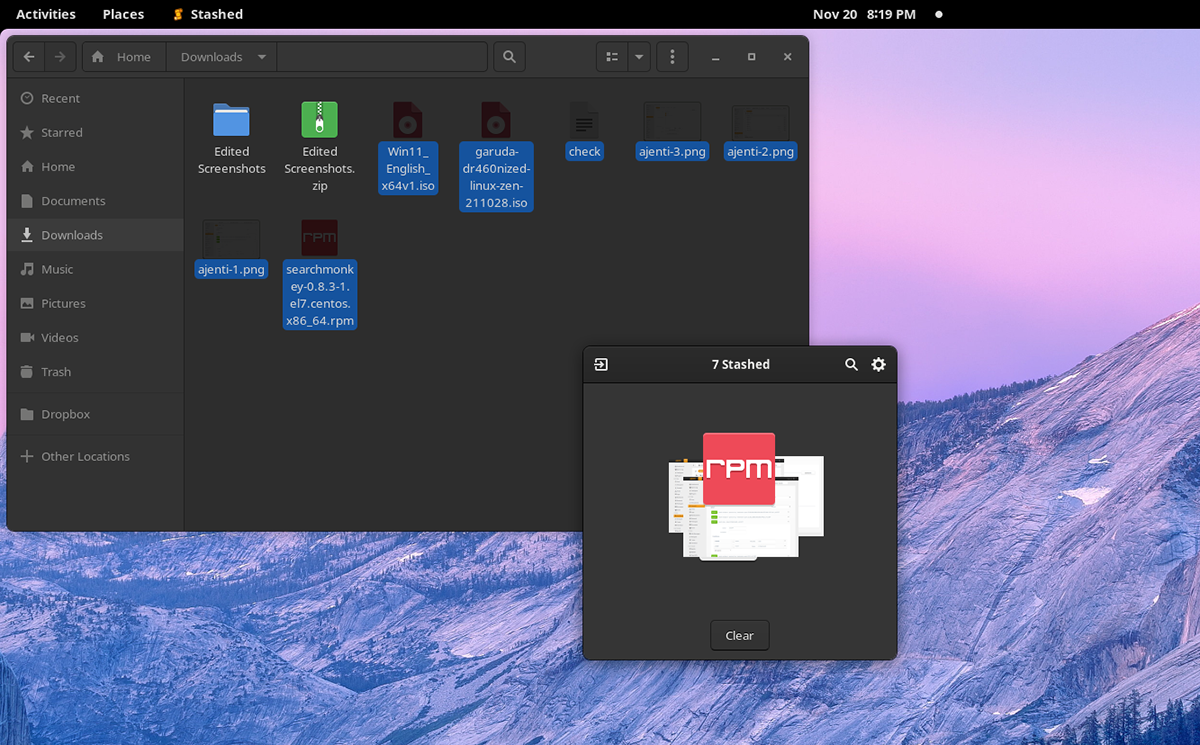1200x745 pixels.
Task: Select the Edited Screenshots.zip archive
Action: click(x=320, y=121)
